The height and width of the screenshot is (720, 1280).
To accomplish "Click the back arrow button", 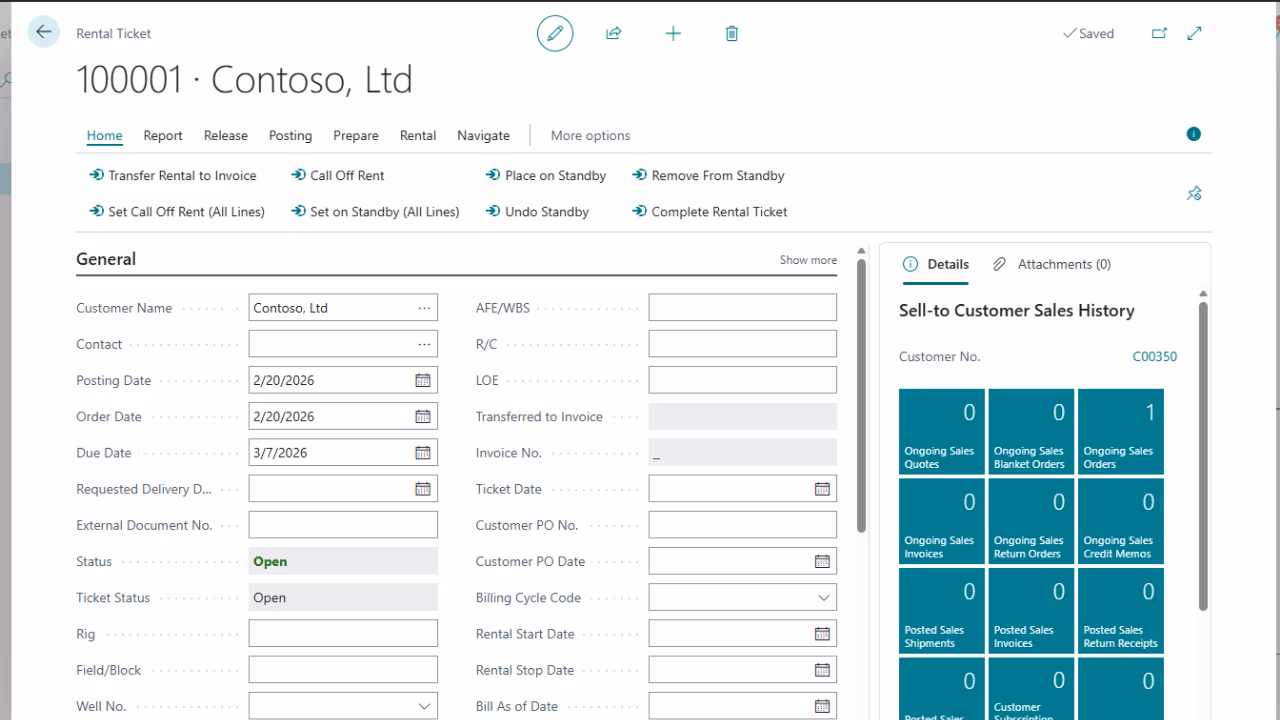I will point(44,32).
